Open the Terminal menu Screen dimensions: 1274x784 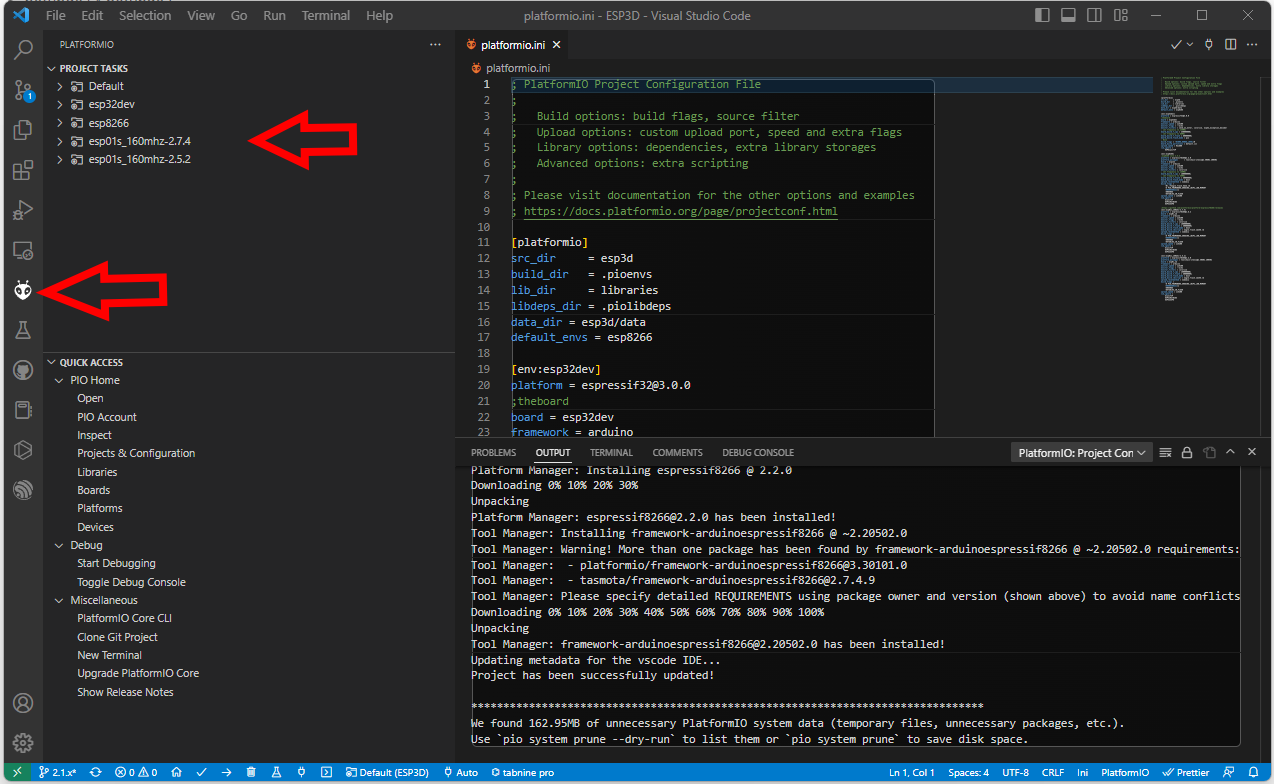tap(326, 16)
